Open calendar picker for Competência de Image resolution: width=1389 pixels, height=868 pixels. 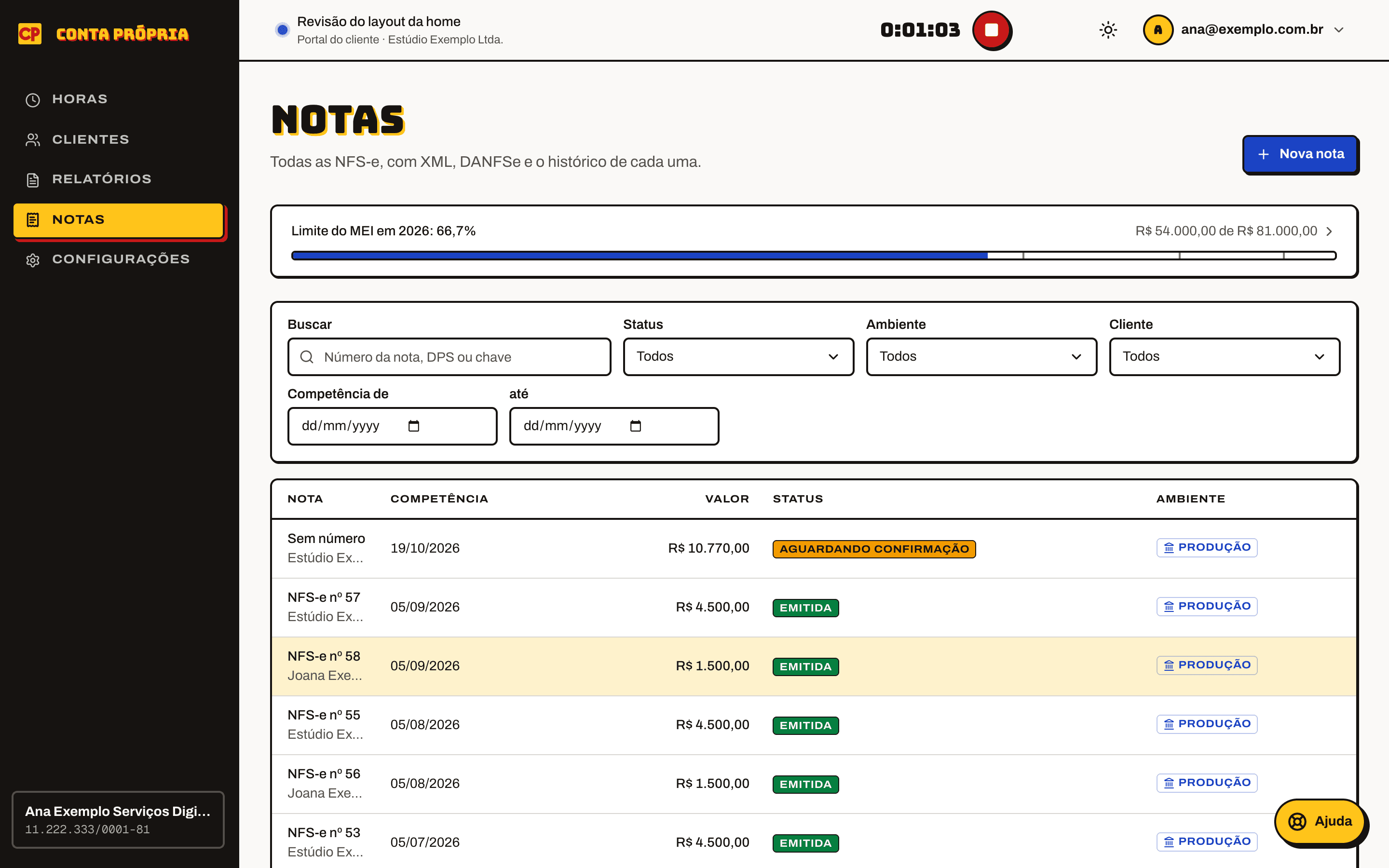pos(414,426)
